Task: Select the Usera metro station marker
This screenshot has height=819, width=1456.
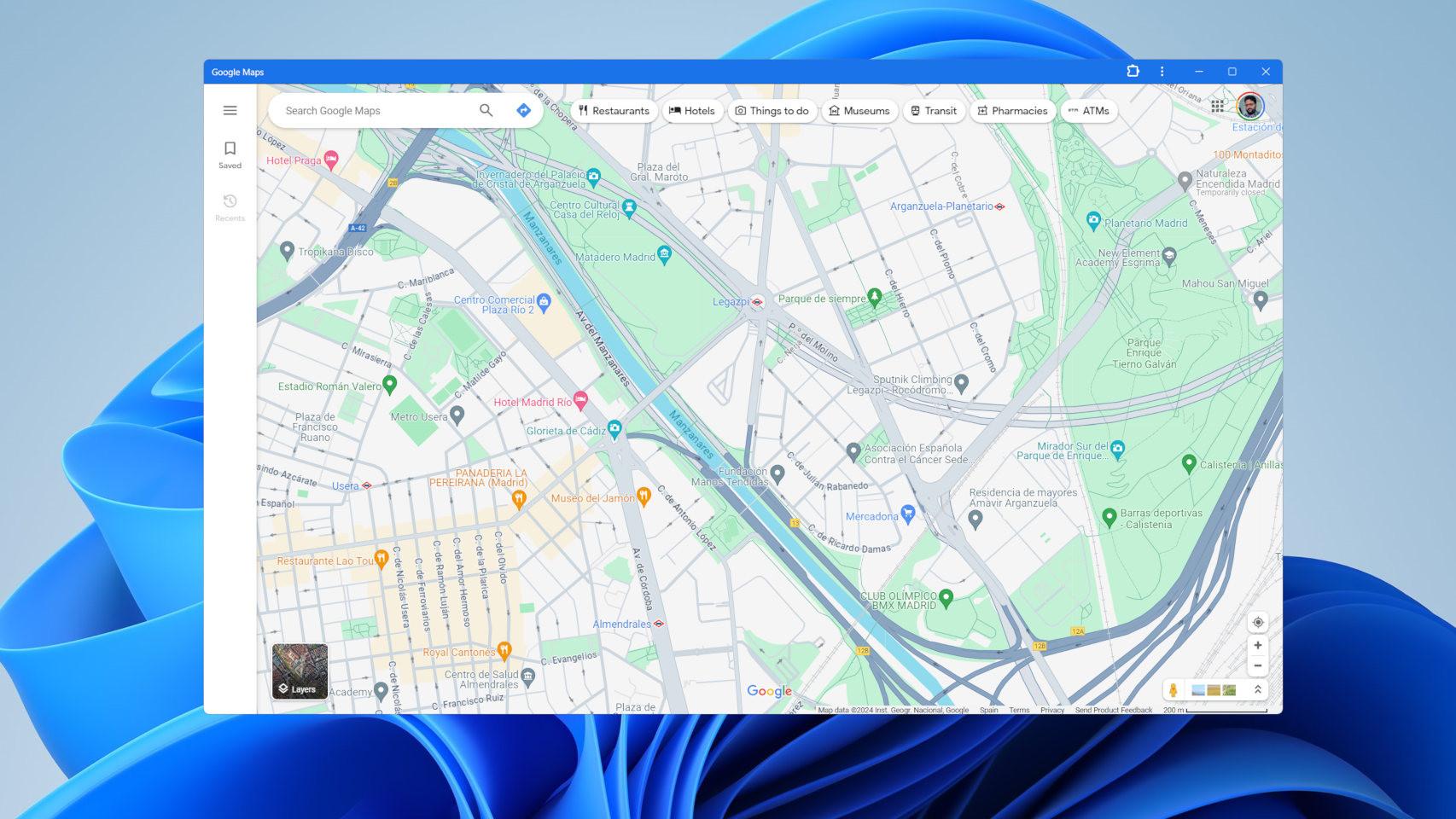Action: pyautogui.click(x=367, y=485)
